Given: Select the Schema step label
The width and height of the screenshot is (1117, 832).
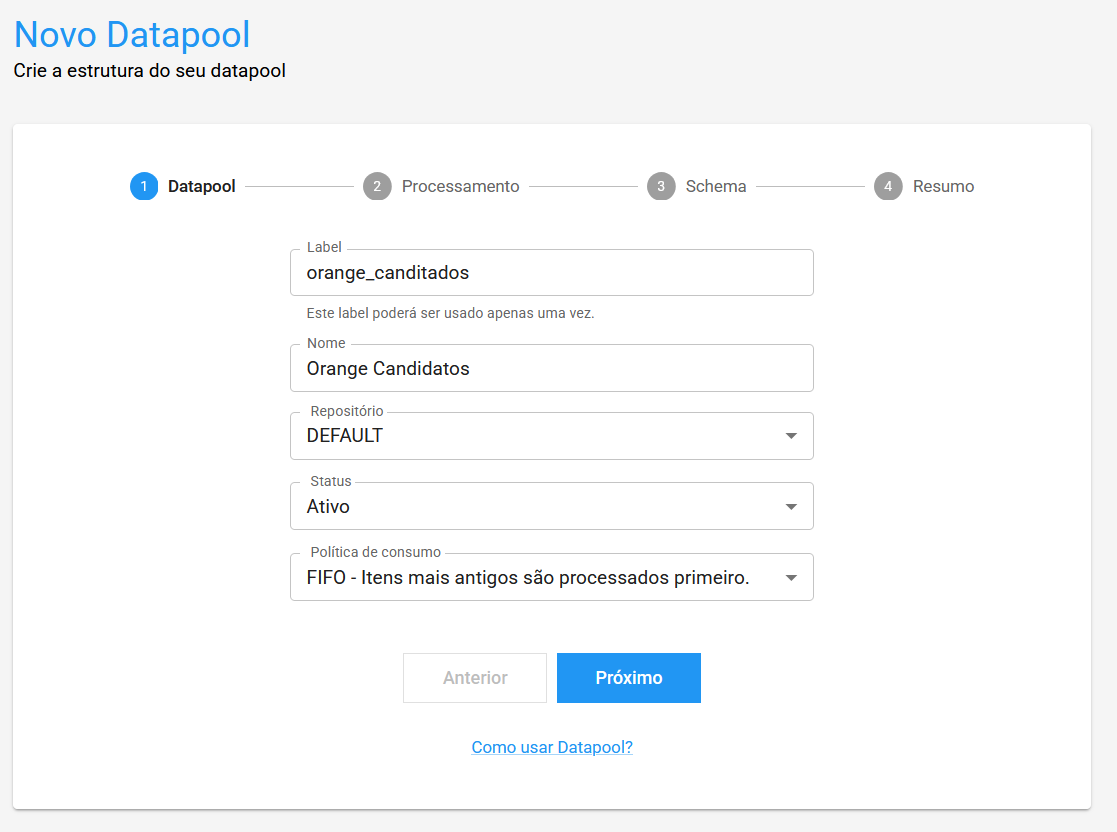Looking at the screenshot, I should (716, 186).
